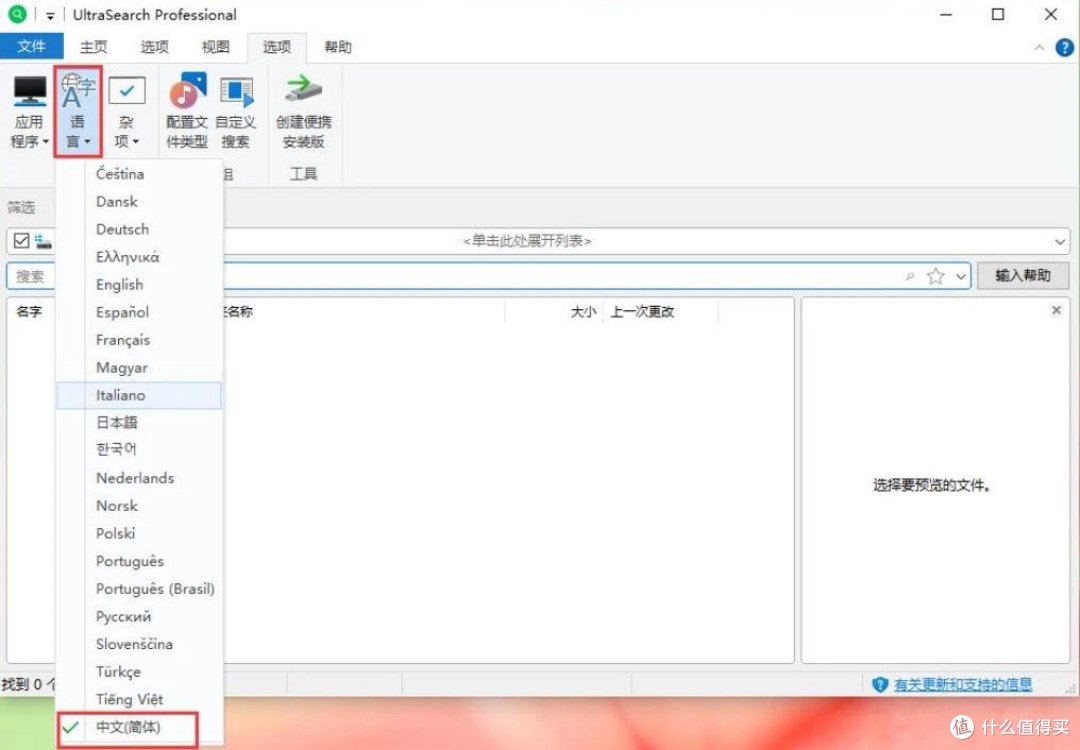Open the 杂项 options dropdown
Screen dimensions: 1080x750
[x=127, y=112]
